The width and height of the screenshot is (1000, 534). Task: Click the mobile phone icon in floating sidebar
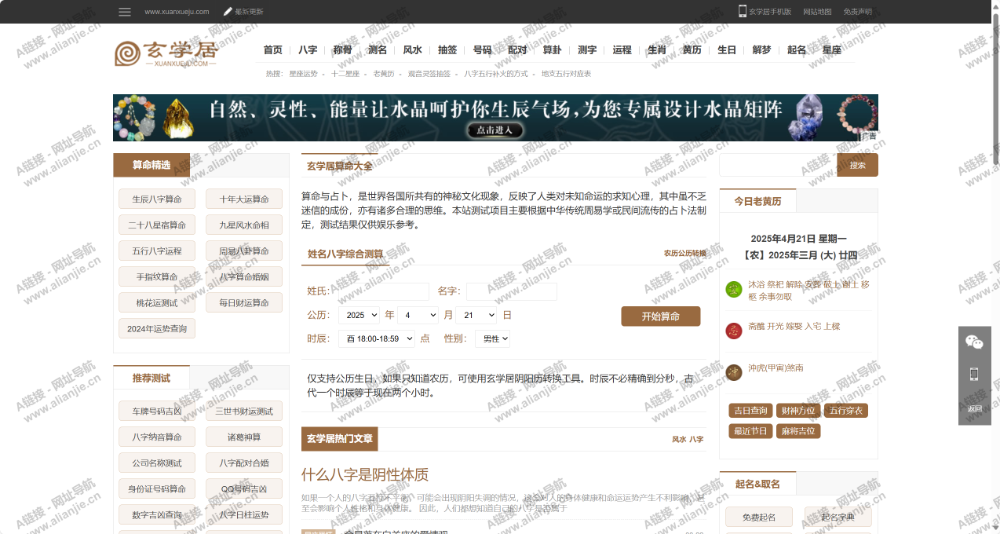974,374
